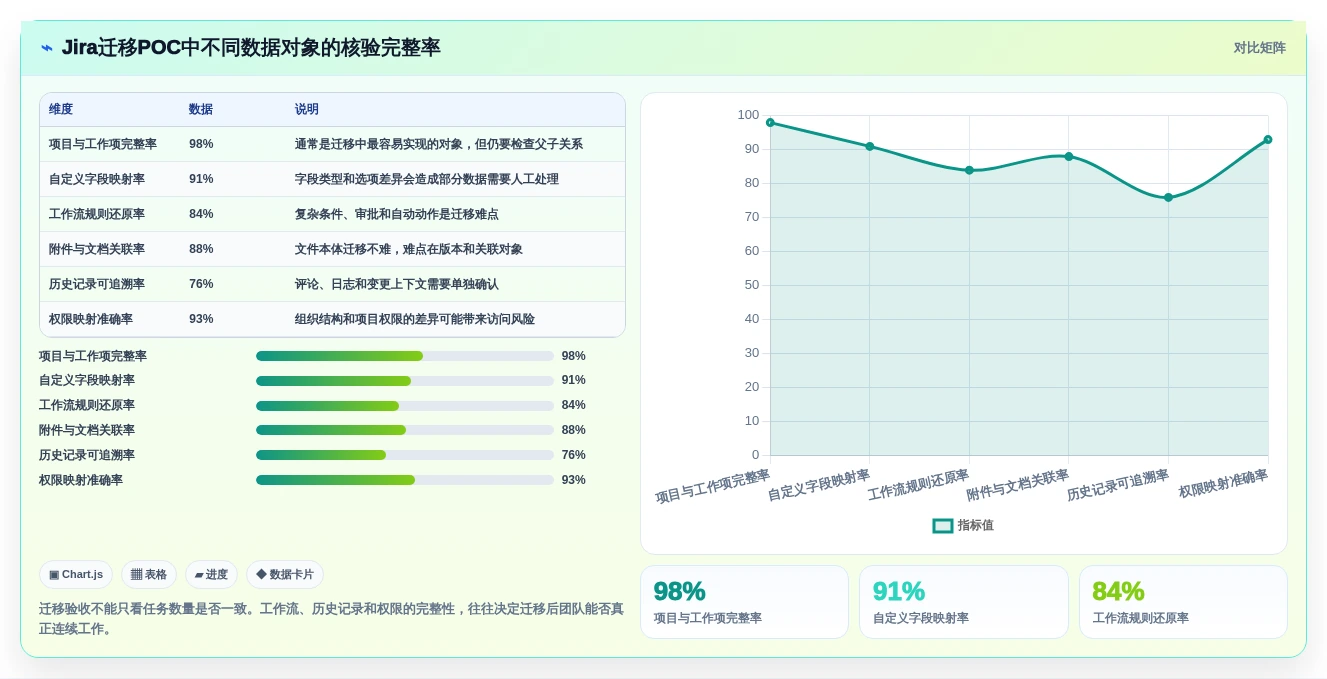Screen dimensions: 1327x679
Task: Click the 权限映射准确率 progress bar
Action: tap(405, 480)
